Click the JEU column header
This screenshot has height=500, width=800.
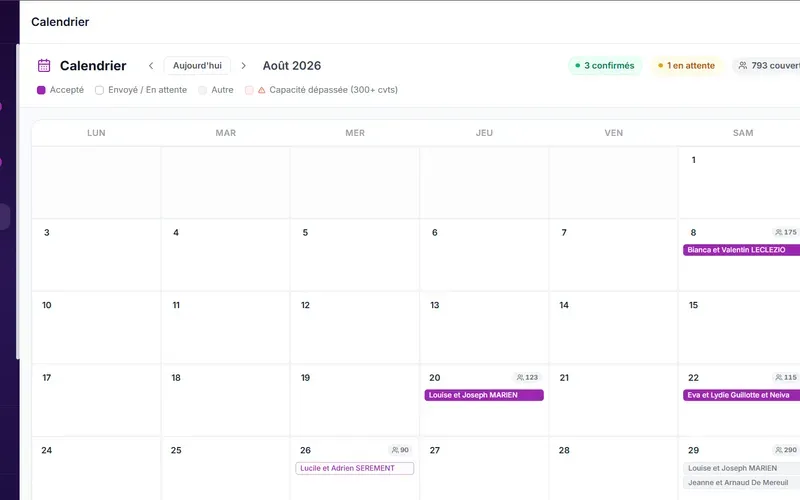pyautogui.click(x=484, y=133)
